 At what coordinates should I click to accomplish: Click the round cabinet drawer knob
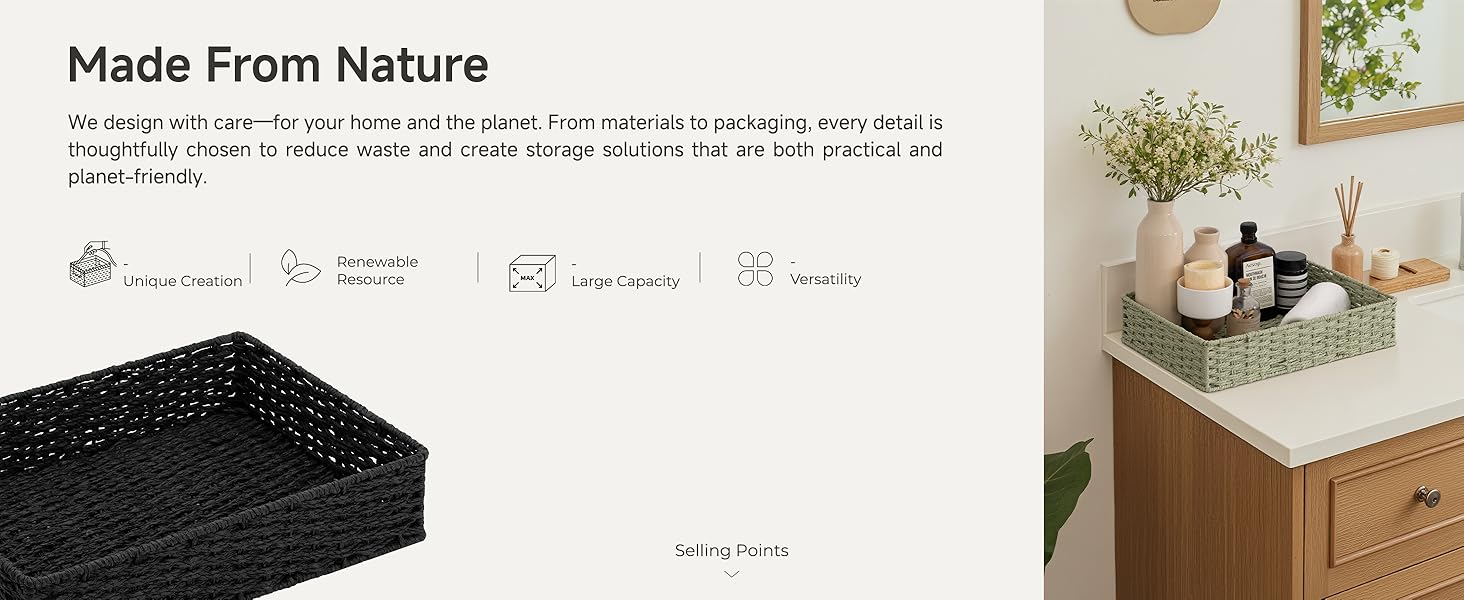click(x=1427, y=496)
